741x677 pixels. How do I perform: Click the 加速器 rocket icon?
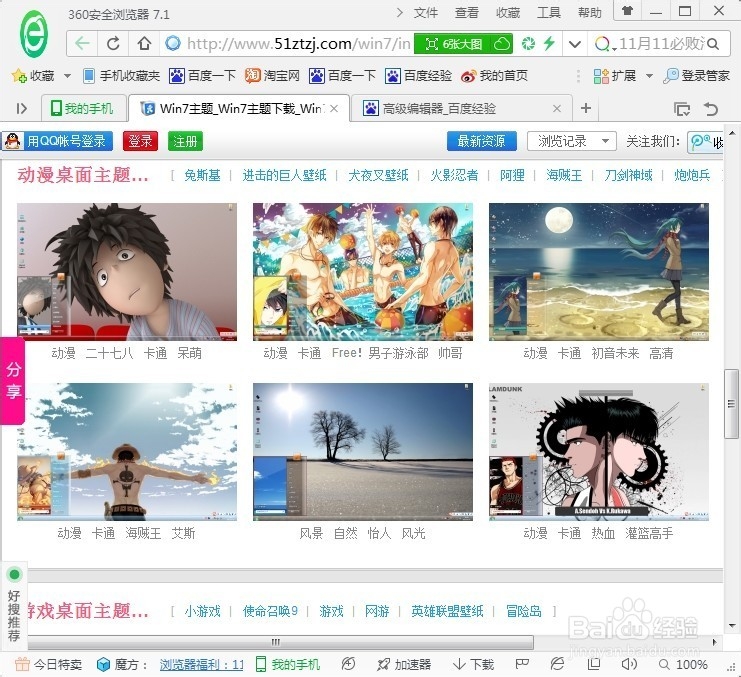click(383, 665)
